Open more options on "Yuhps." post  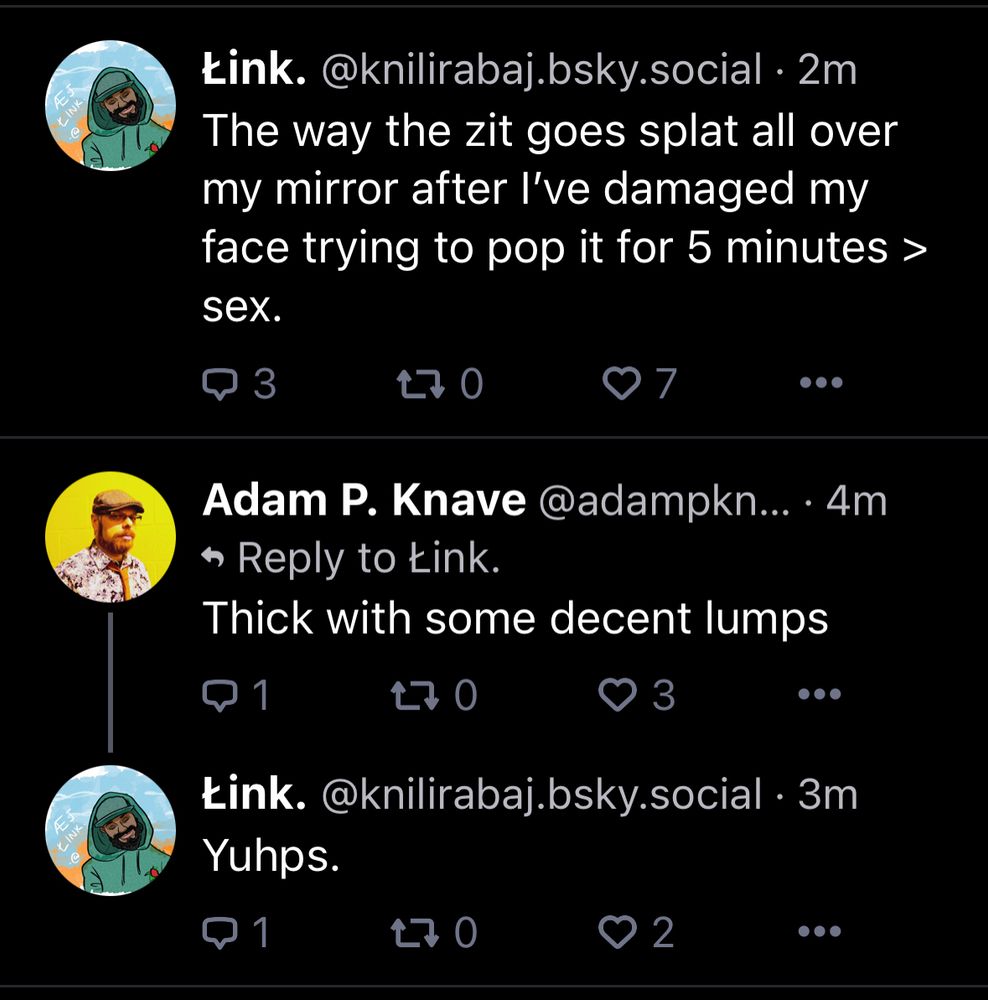coord(822,932)
